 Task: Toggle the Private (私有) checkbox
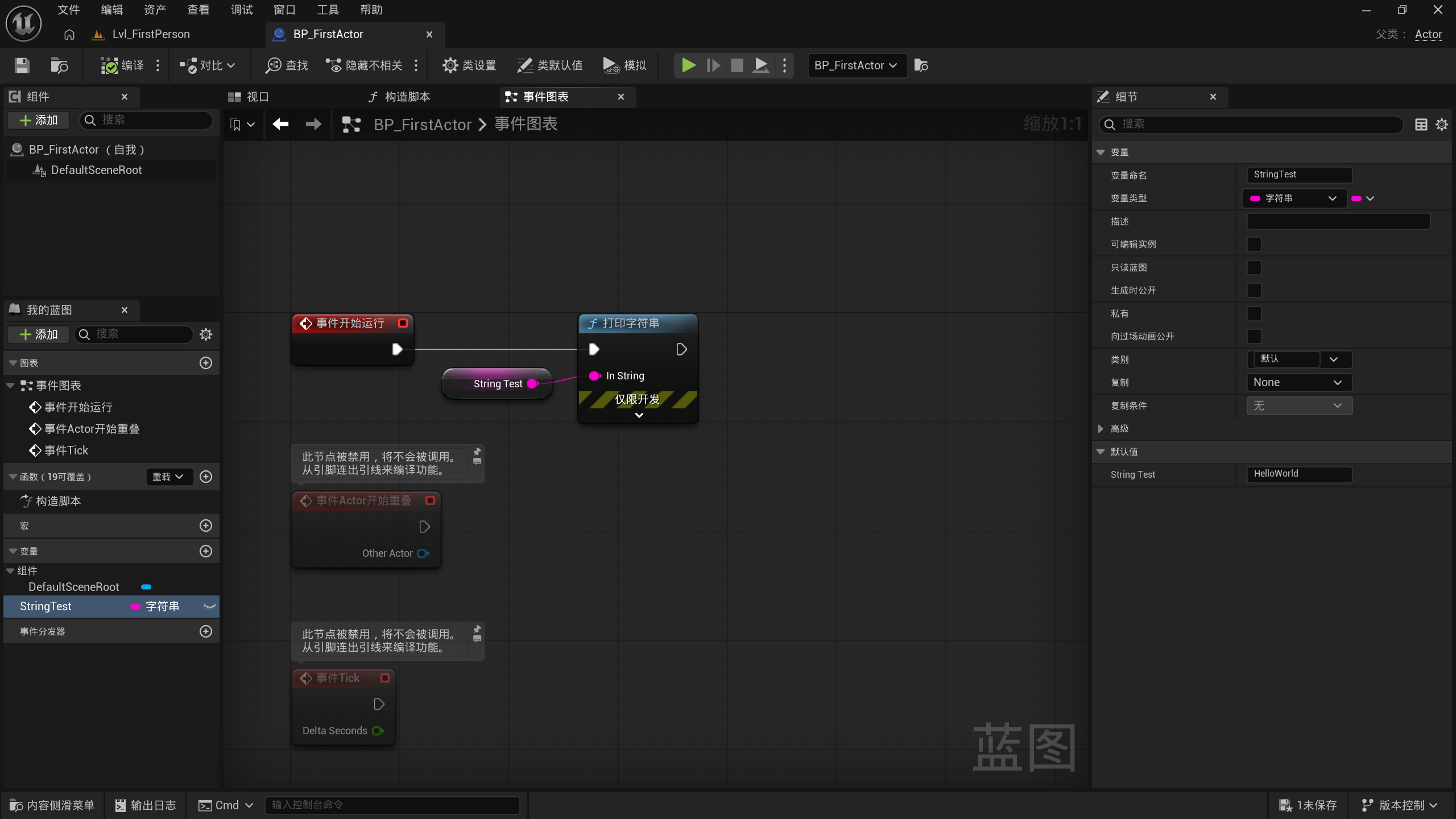(x=1254, y=313)
